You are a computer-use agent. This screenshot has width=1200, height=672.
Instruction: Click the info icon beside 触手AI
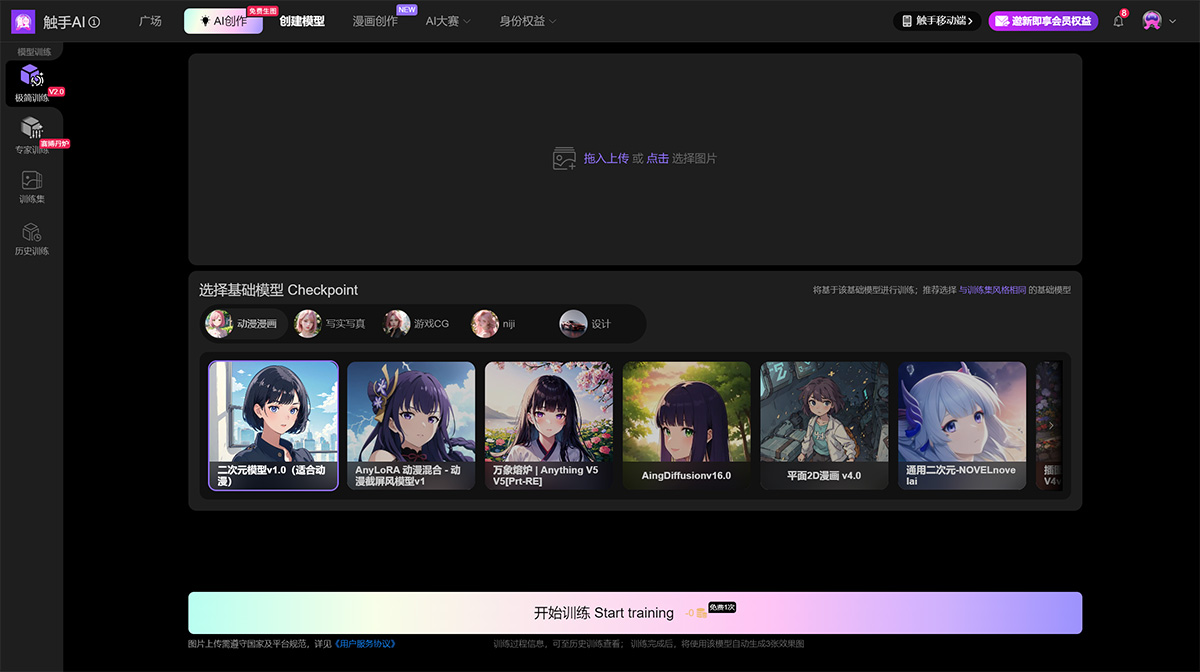94,22
